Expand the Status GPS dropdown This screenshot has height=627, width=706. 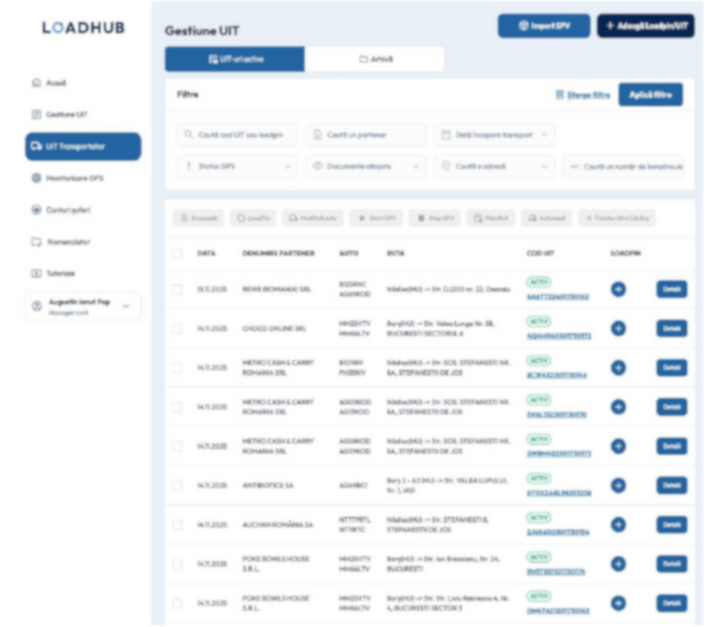pos(237,167)
